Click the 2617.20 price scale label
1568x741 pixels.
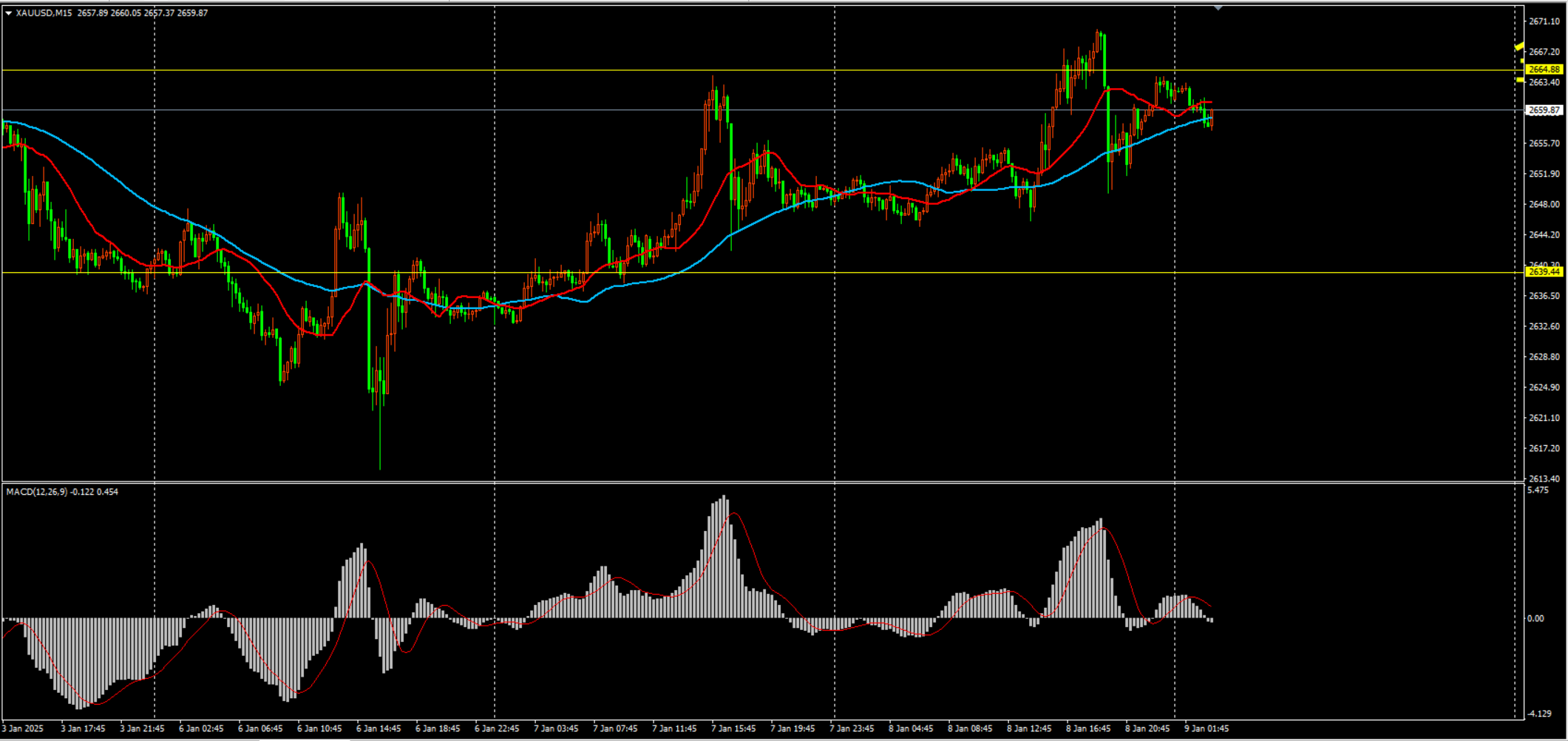click(1544, 448)
